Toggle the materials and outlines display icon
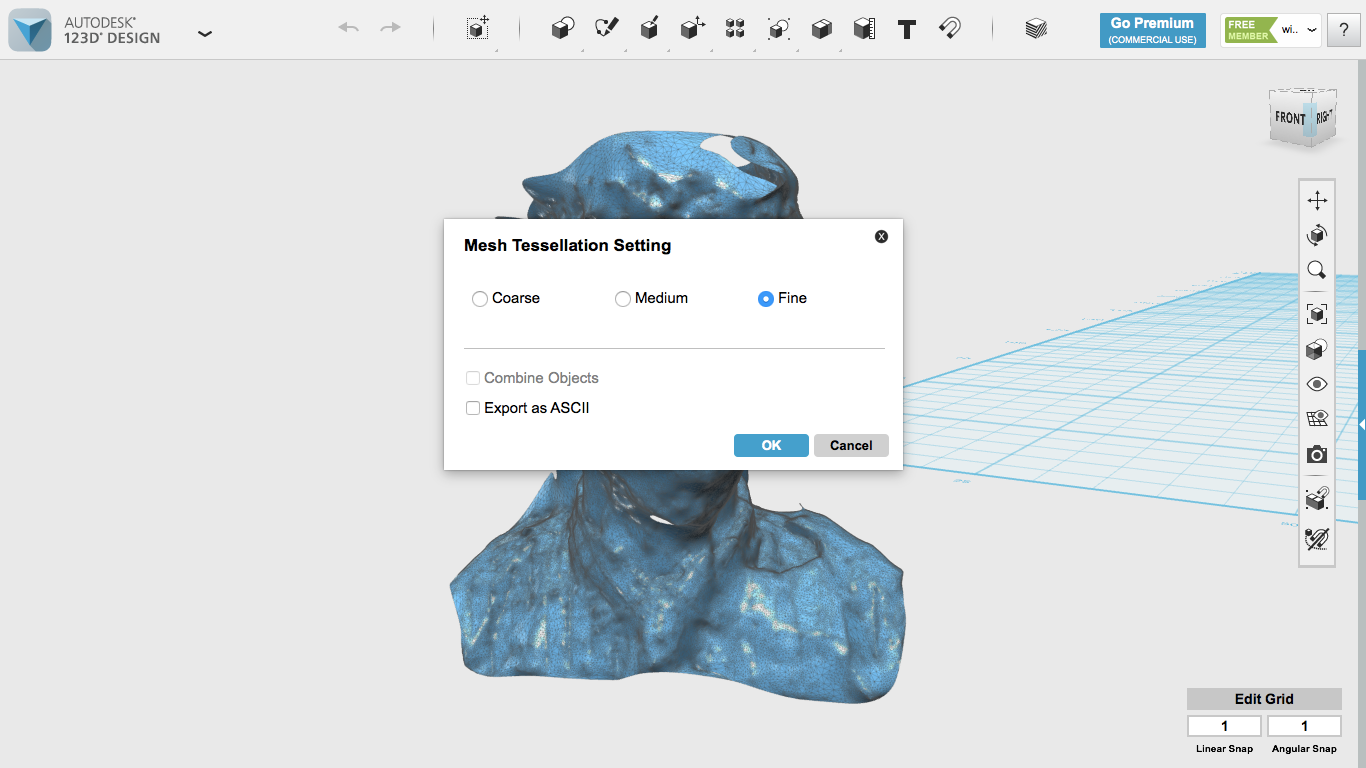Screen dimensions: 1366x768 (x=1317, y=349)
